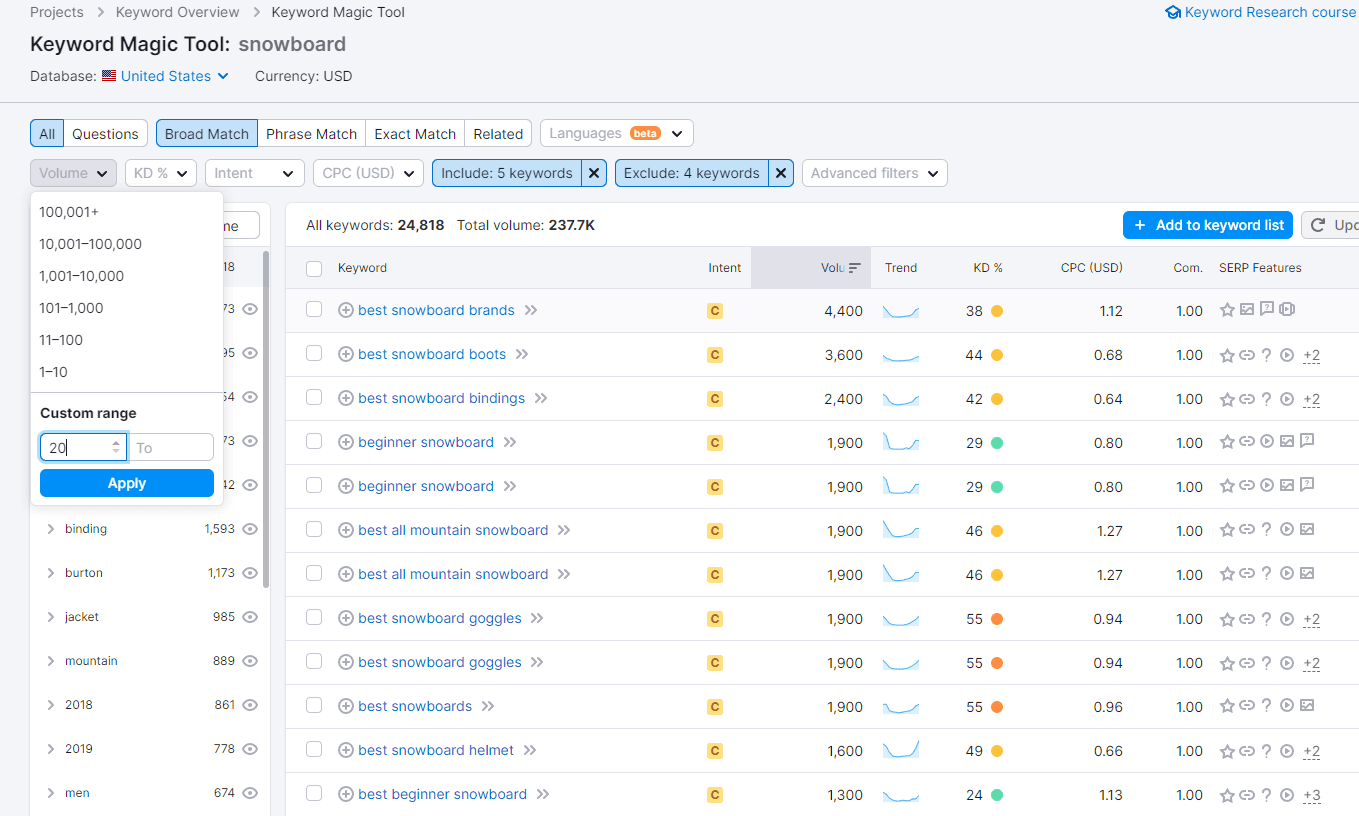1359x816 pixels.
Task: Click the sitelinks icon for "best snowboard boots"
Action: pyautogui.click(x=1246, y=354)
